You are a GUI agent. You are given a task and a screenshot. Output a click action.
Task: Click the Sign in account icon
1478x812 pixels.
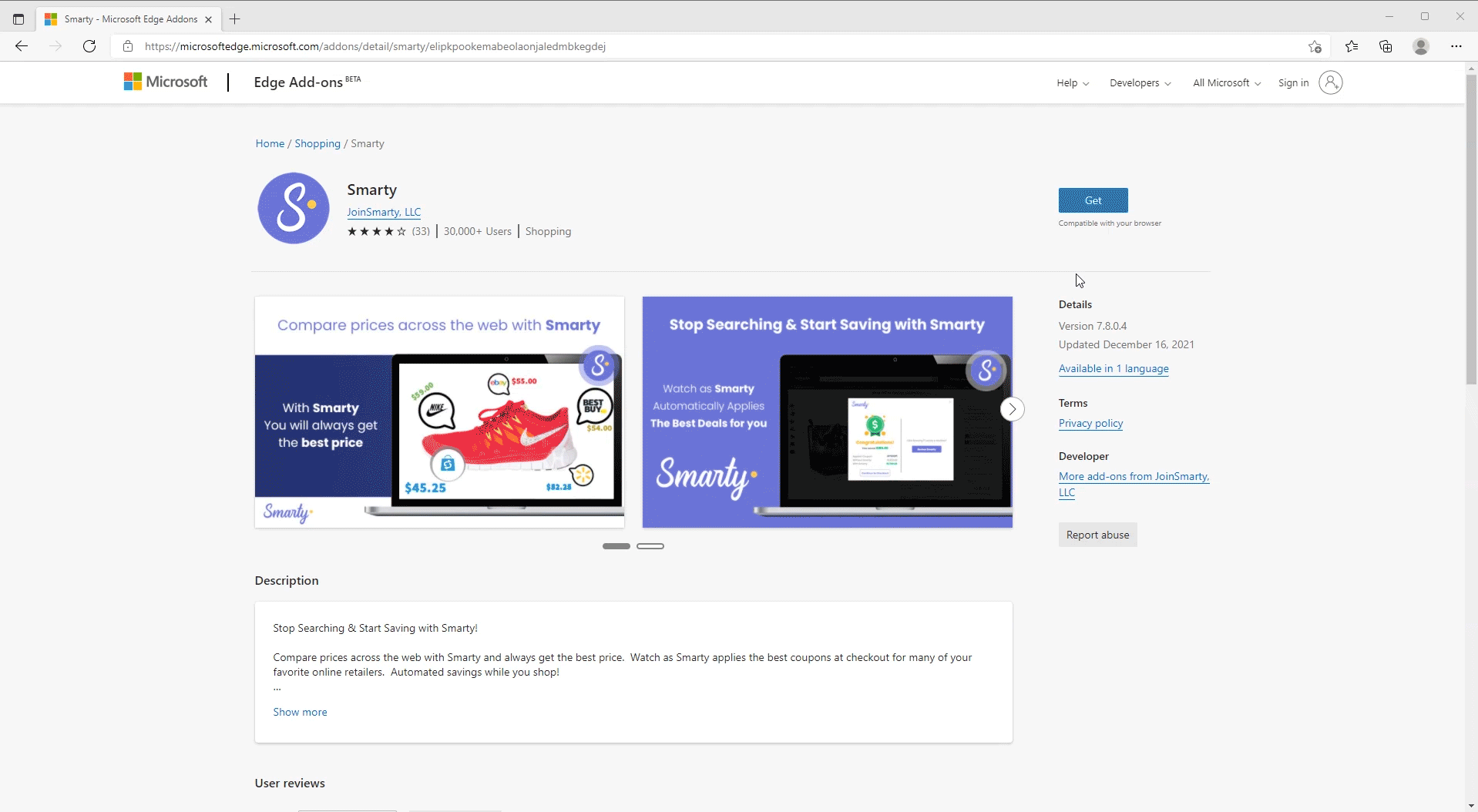[1331, 82]
